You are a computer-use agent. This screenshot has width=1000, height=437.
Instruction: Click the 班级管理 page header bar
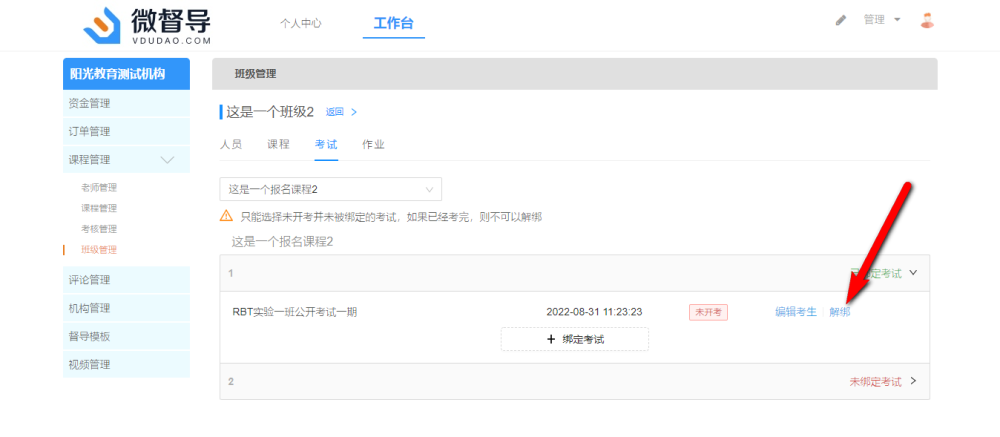point(575,74)
